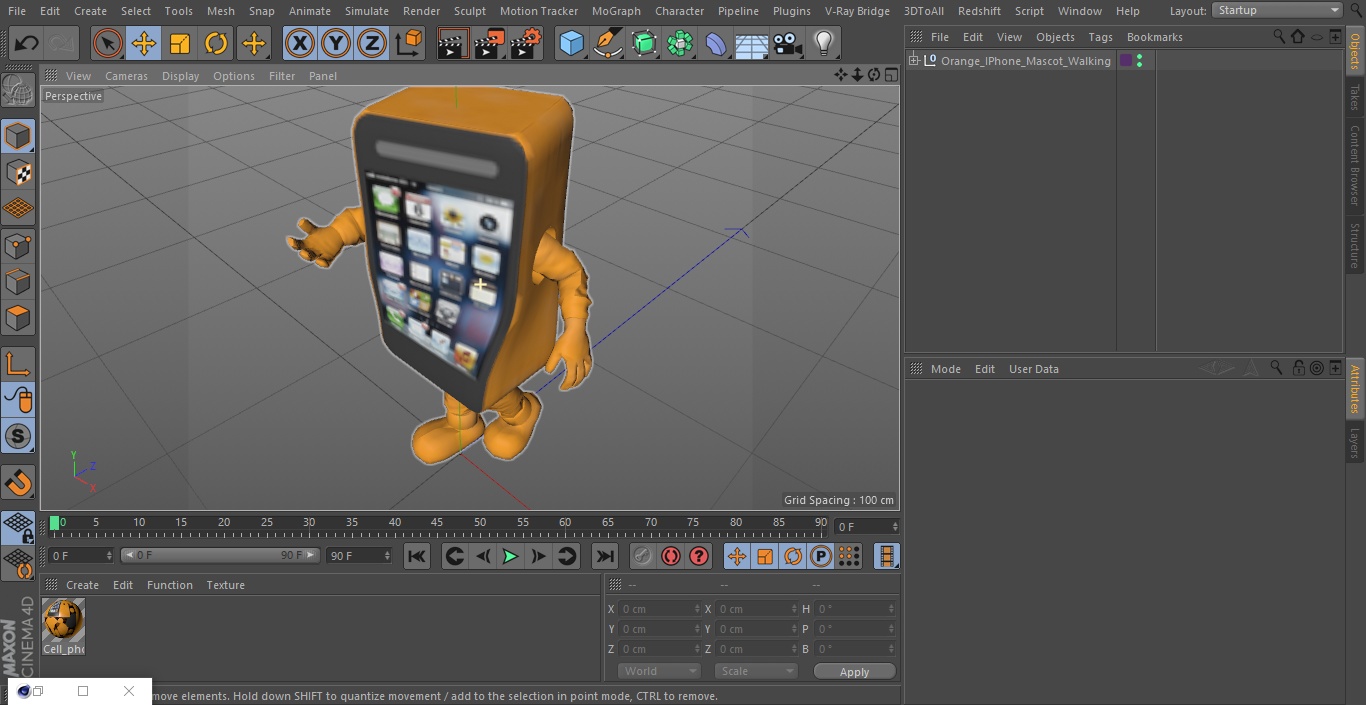Click the H rotation stepper arrows

[892, 608]
